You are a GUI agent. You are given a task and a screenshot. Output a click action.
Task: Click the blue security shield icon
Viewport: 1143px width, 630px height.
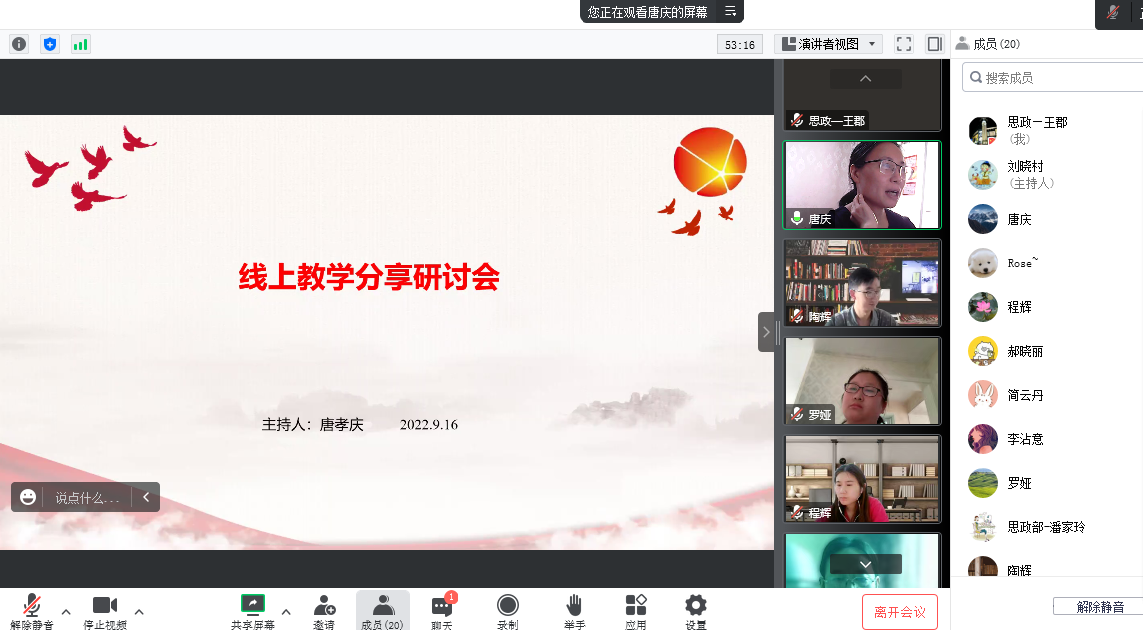coord(50,44)
